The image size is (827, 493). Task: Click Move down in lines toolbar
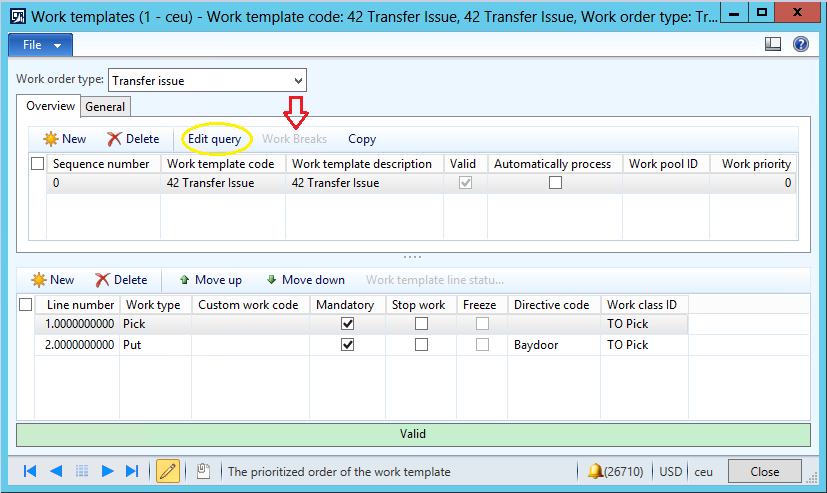point(305,280)
